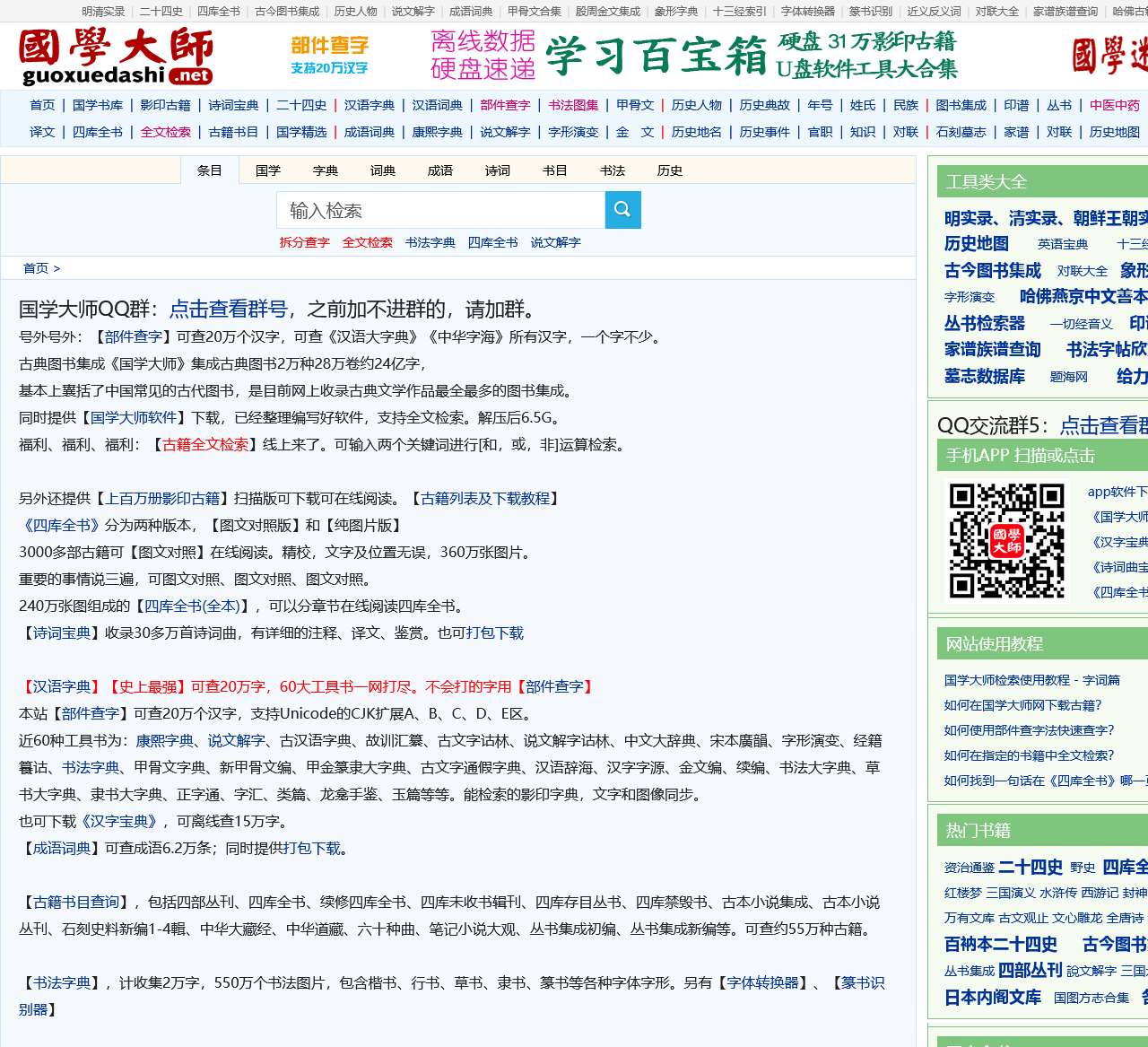Click the 点击查看群号 link in the heading
This screenshot has width=1148, height=1047.
click(229, 310)
